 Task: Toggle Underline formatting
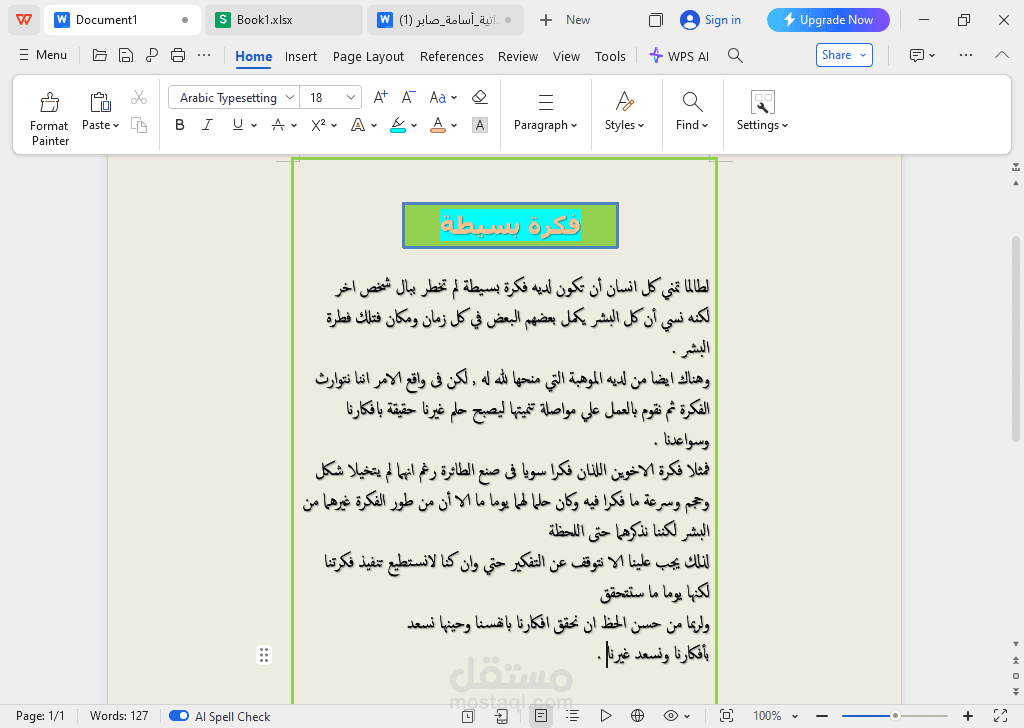[x=238, y=125]
